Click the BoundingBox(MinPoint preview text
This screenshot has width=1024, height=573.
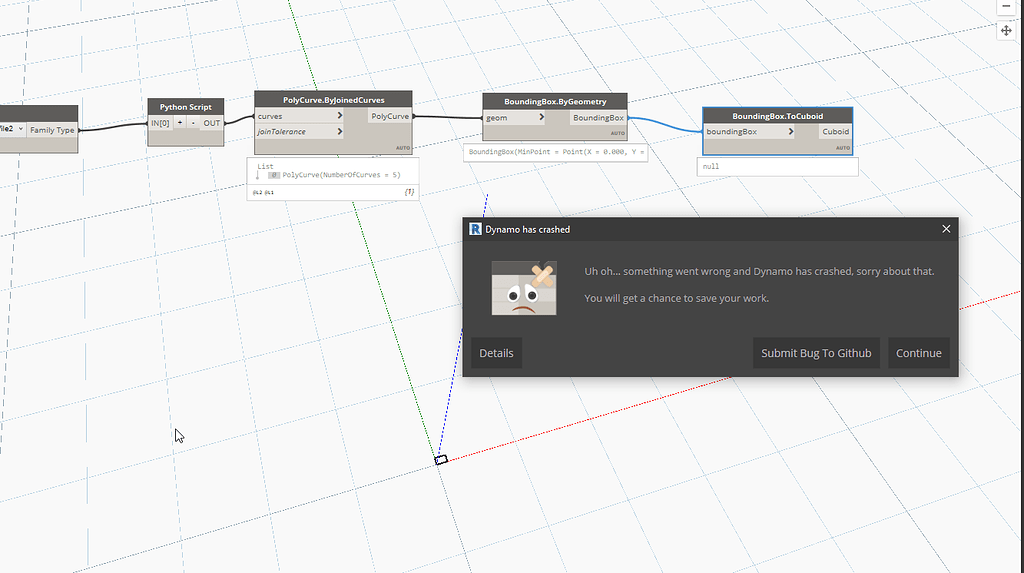(x=556, y=152)
